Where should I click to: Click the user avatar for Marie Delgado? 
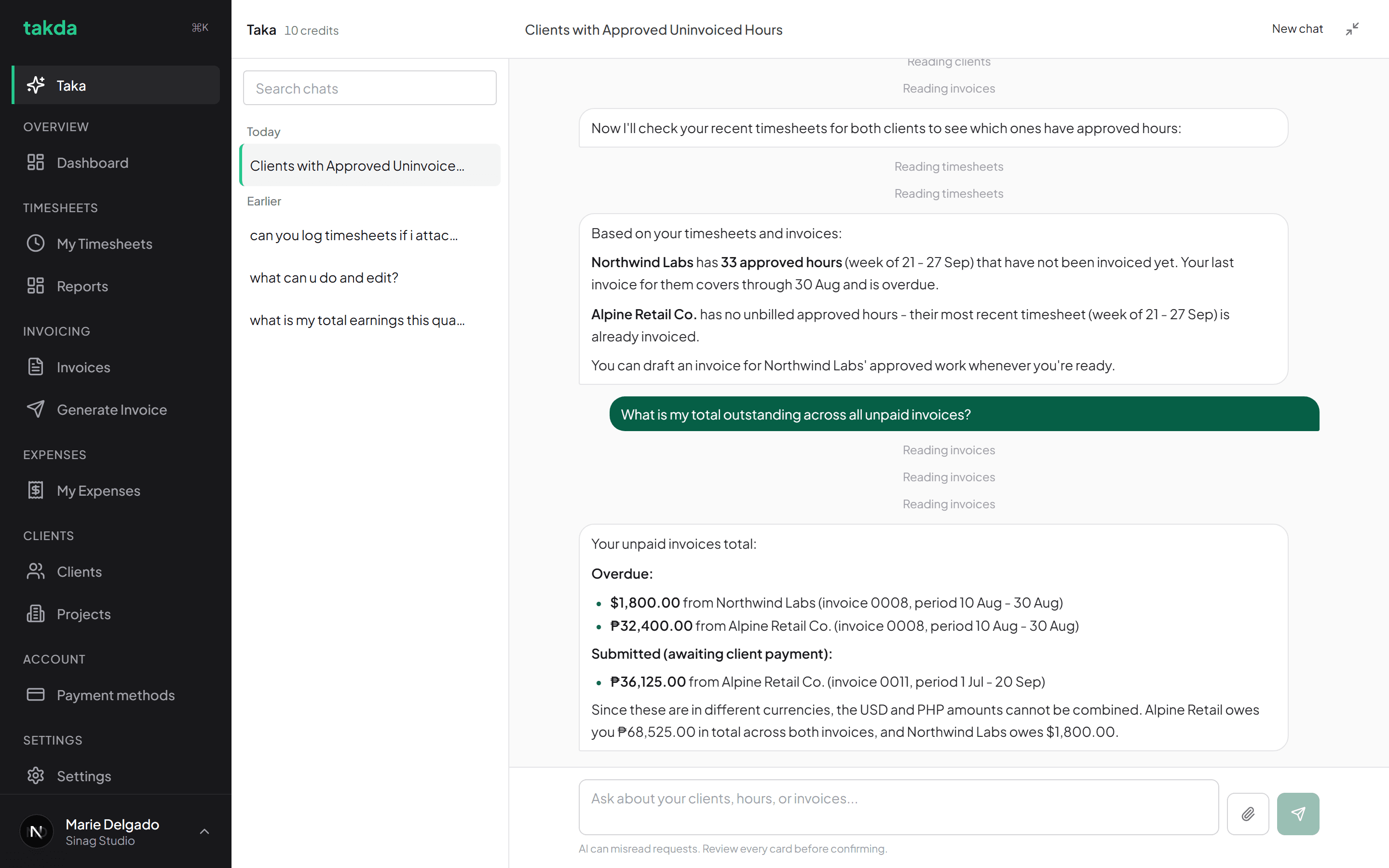[x=36, y=831]
